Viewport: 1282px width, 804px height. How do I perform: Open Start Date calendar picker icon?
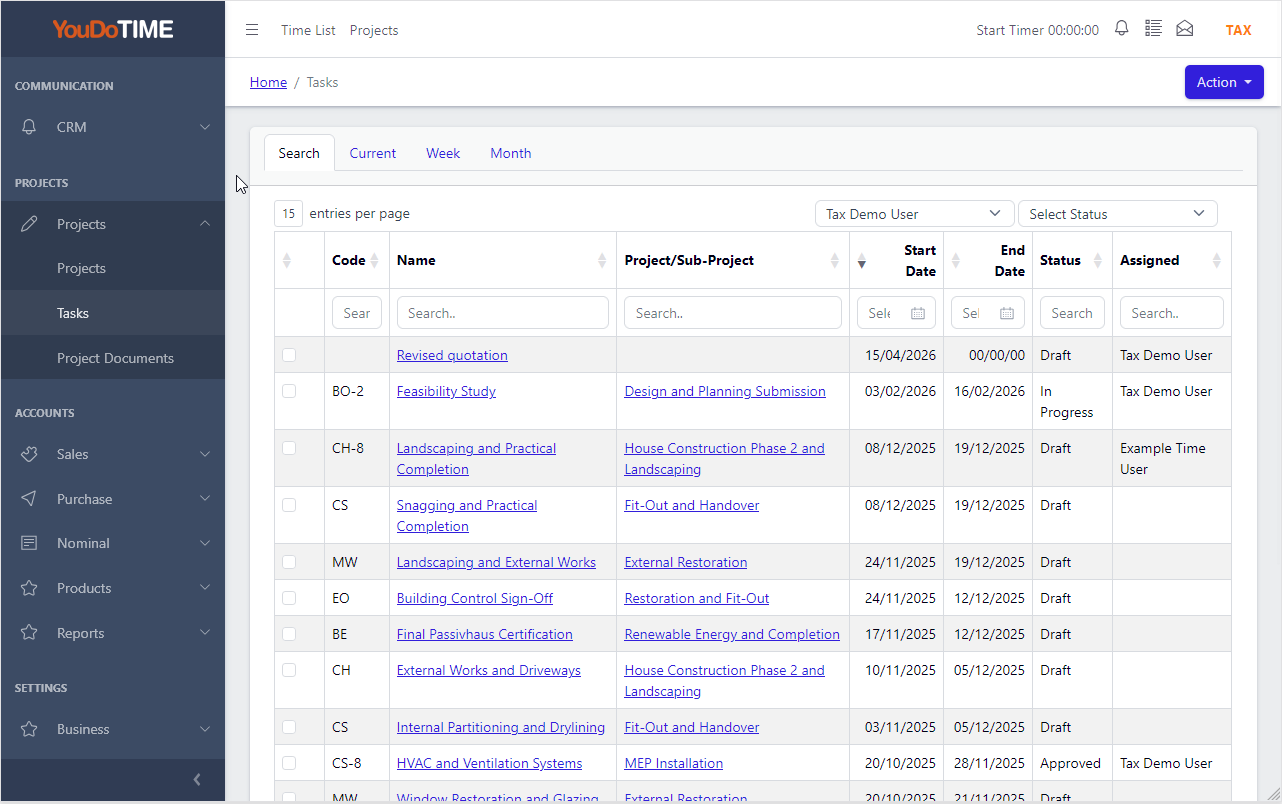918,313
